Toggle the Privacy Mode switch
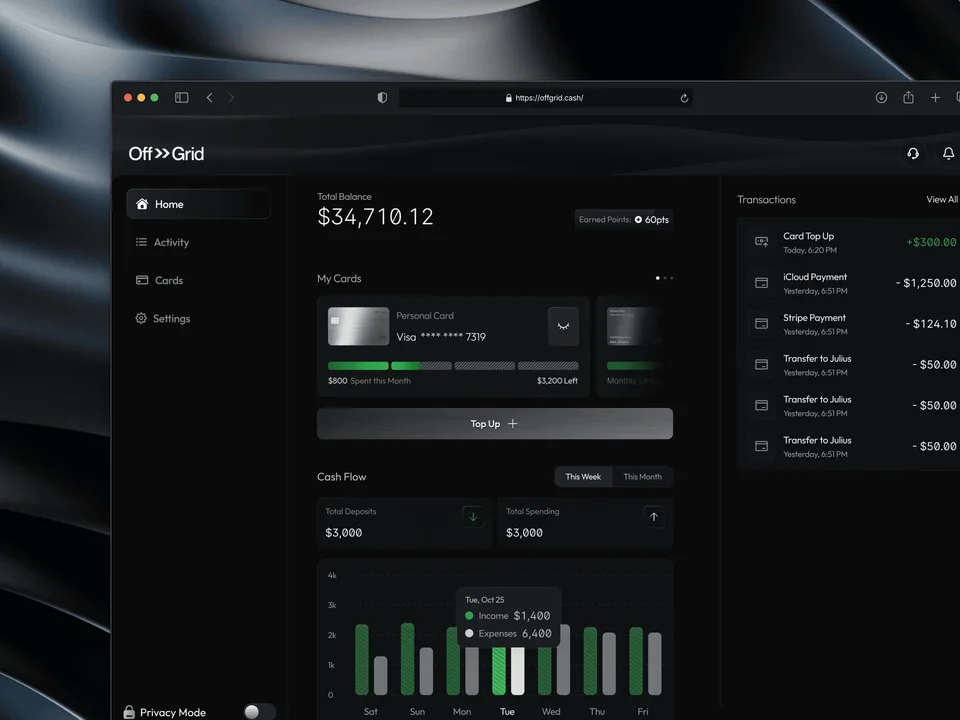This screenshot has width=960, height=720. pos(260,711)
